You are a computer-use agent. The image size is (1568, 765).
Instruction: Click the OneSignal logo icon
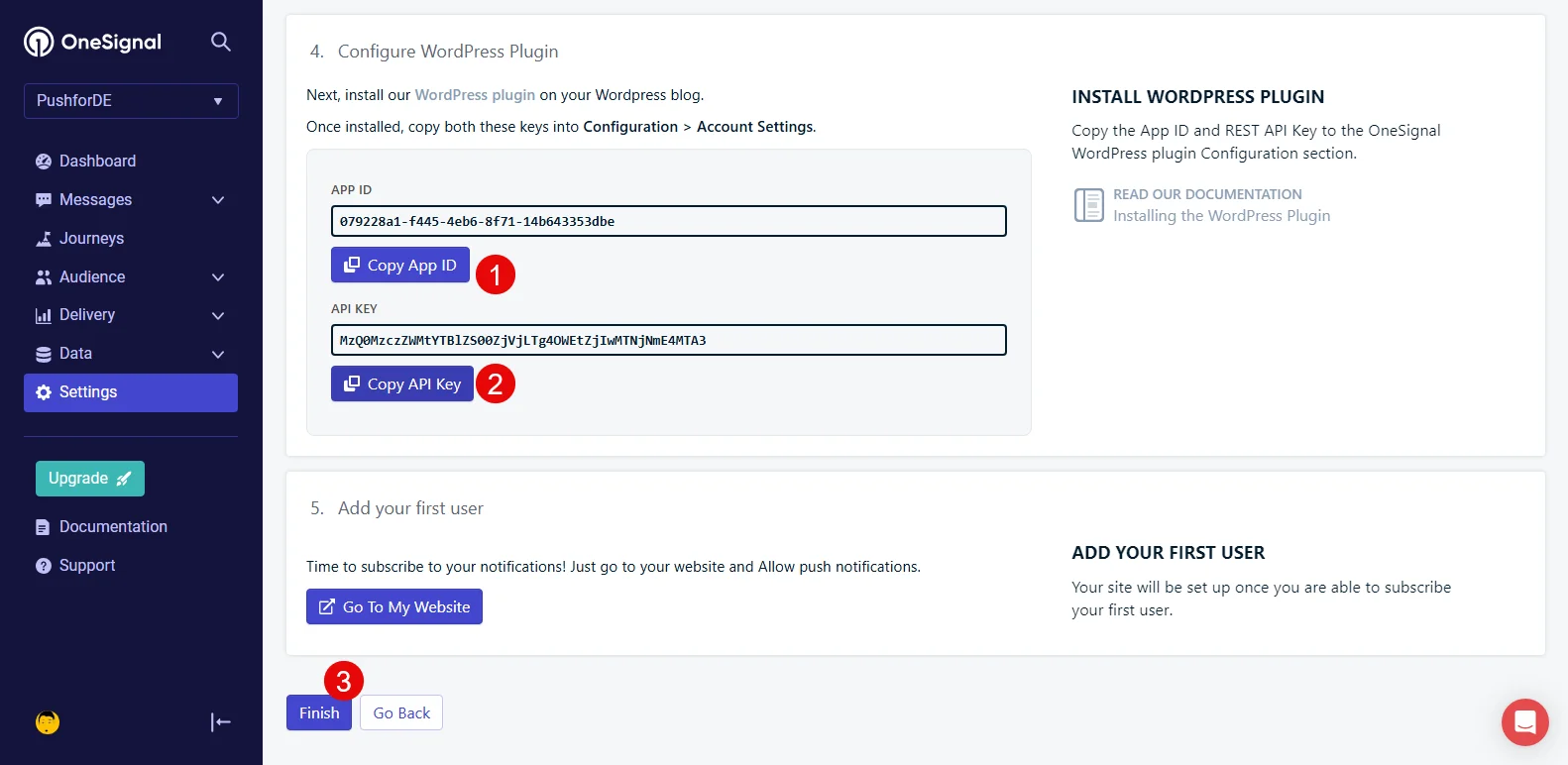point(39,42)
